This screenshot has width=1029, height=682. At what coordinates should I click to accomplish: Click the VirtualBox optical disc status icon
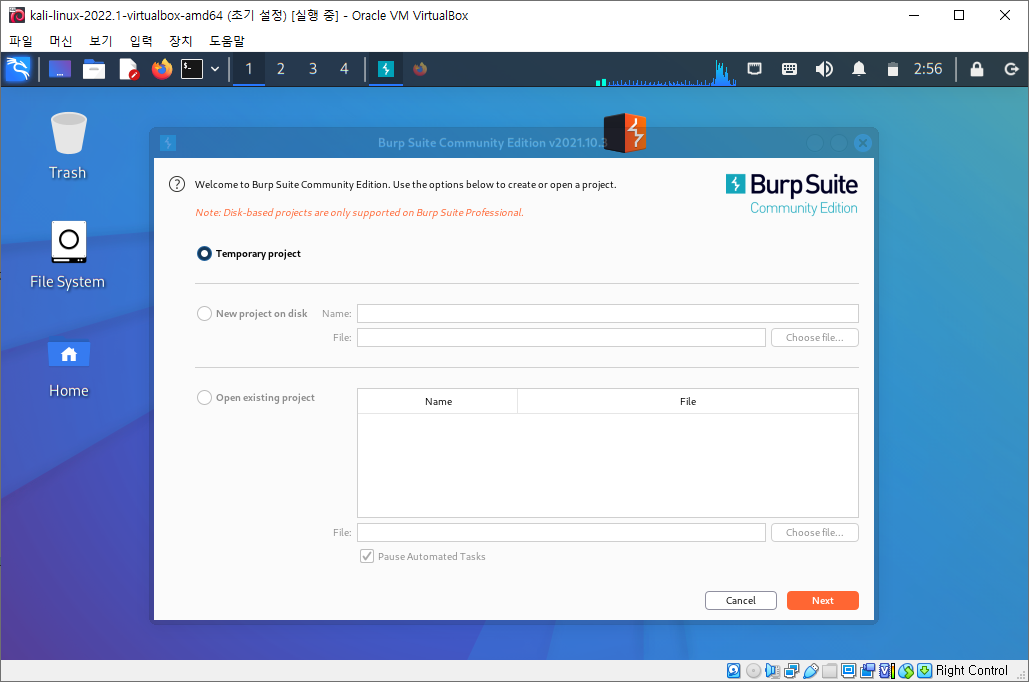pos(753,670)
